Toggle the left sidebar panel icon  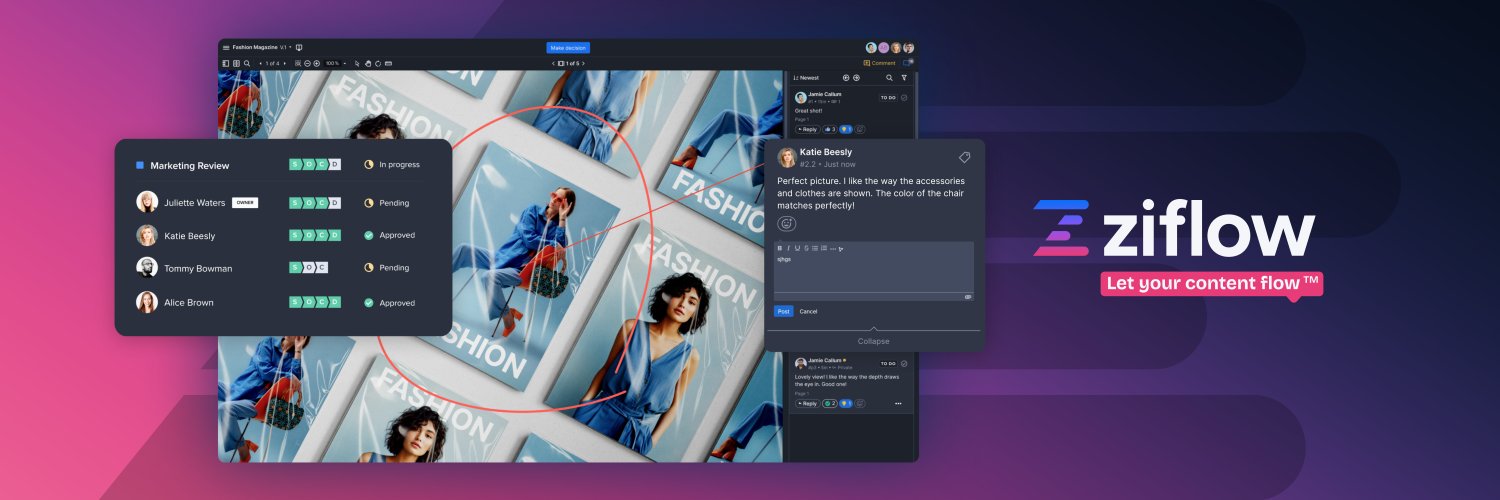coord(226,63)
